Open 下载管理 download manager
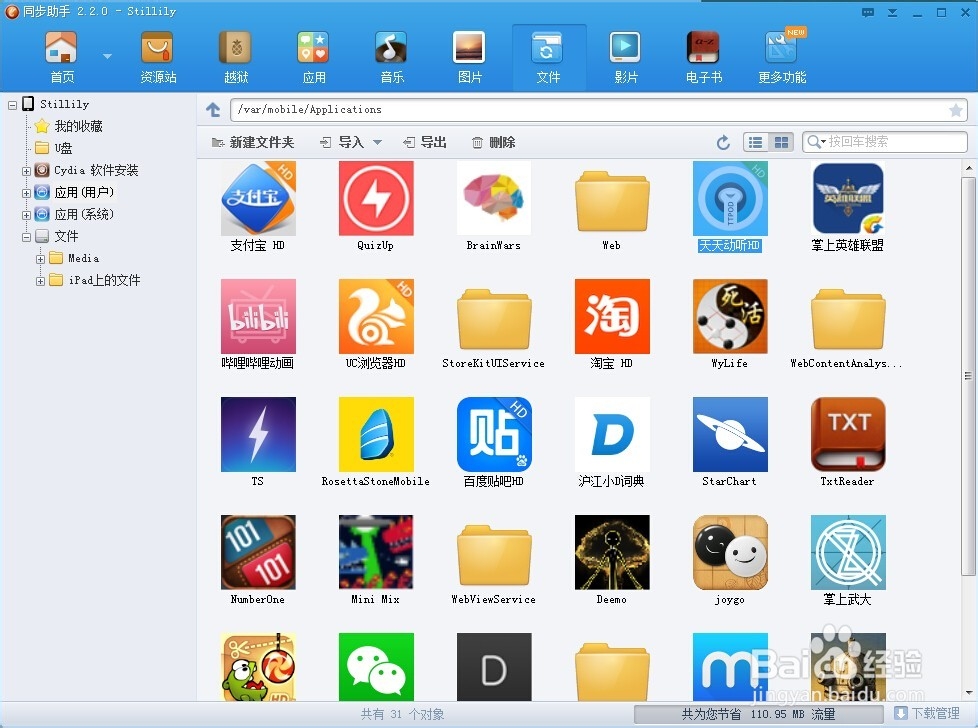Screen dimensions: 978x728 click(x=927, y=714)
